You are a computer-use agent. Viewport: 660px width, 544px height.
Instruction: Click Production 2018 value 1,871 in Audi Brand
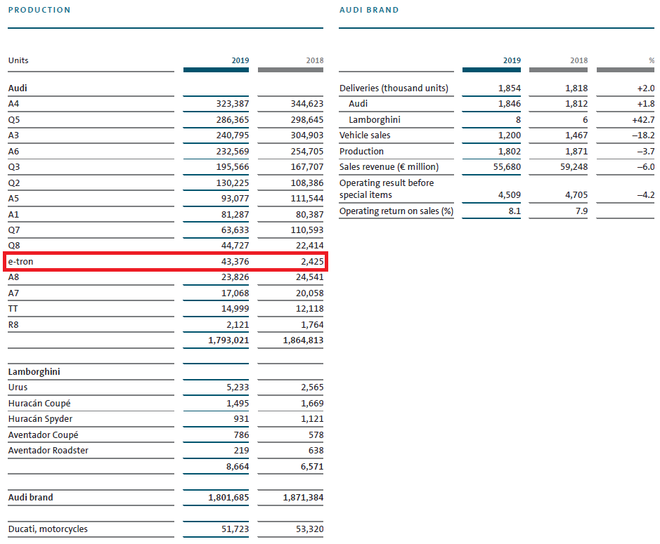click(x=576, y=151)
